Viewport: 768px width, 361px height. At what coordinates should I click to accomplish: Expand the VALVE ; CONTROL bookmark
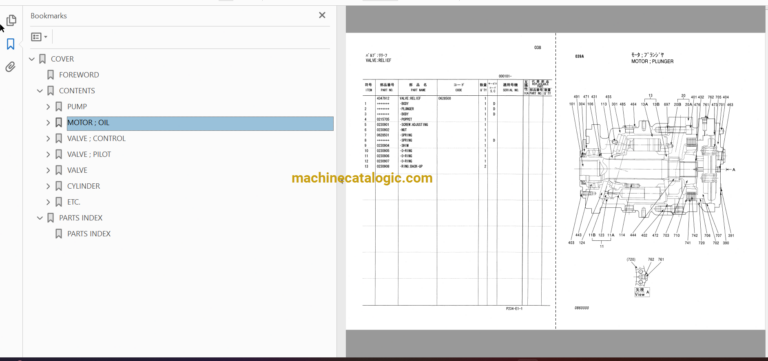[48, 138]
